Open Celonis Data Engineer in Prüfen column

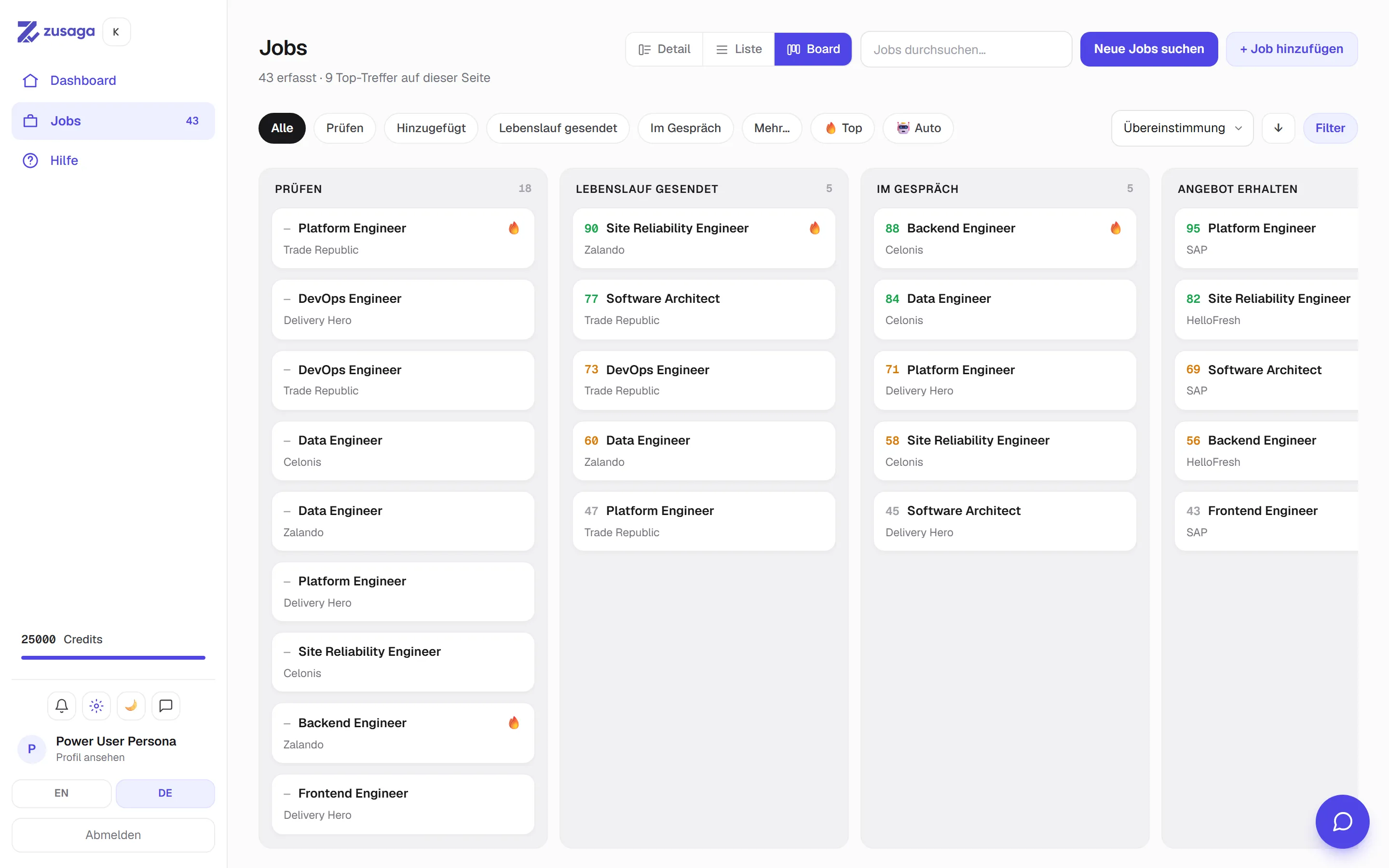pos(403,451)
